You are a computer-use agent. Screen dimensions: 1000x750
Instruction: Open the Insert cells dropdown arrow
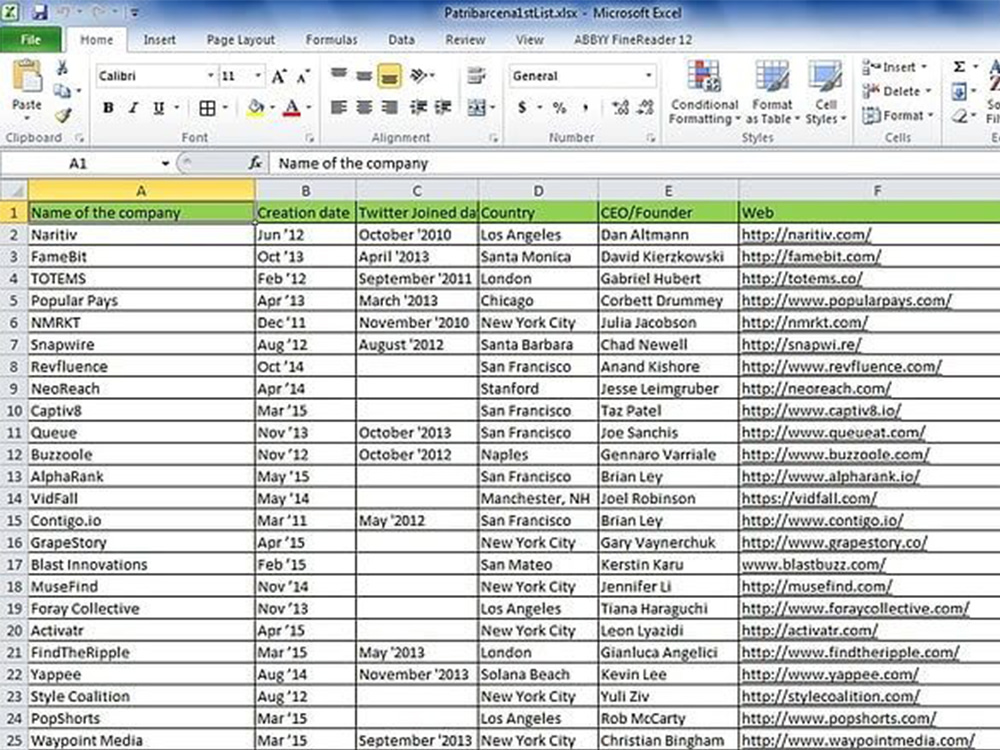pos(924,67)
